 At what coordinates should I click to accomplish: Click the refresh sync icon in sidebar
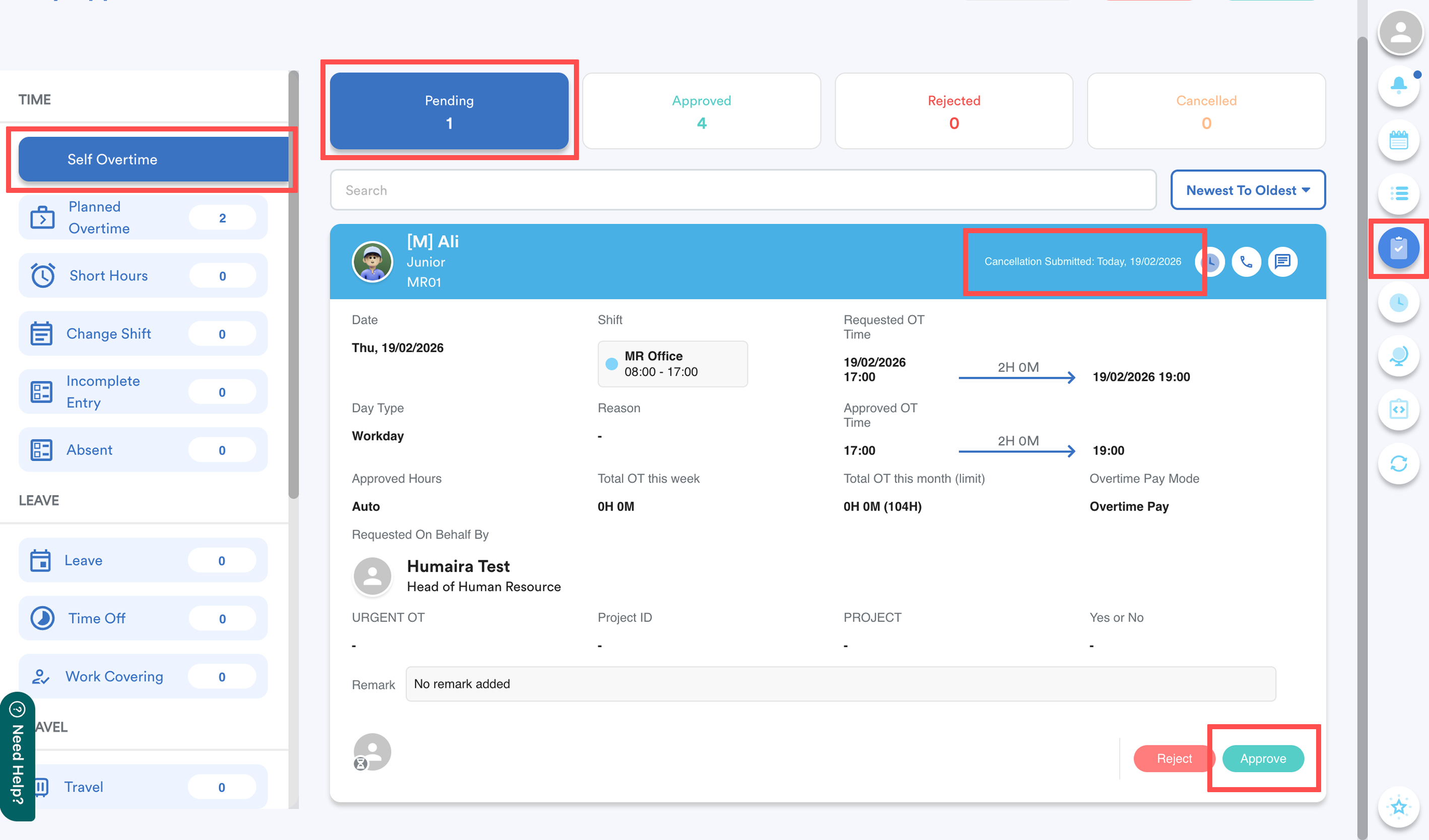point(1398,464)
